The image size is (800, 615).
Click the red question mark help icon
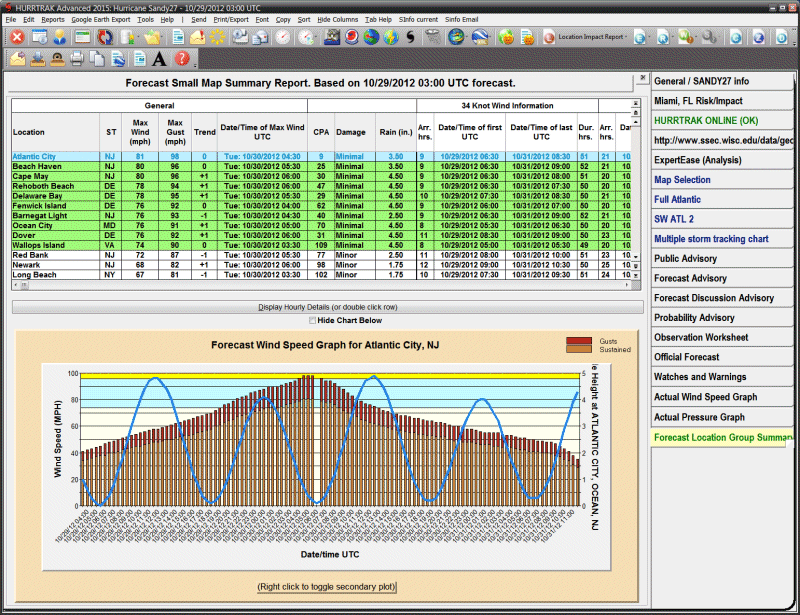click(182, 59)
